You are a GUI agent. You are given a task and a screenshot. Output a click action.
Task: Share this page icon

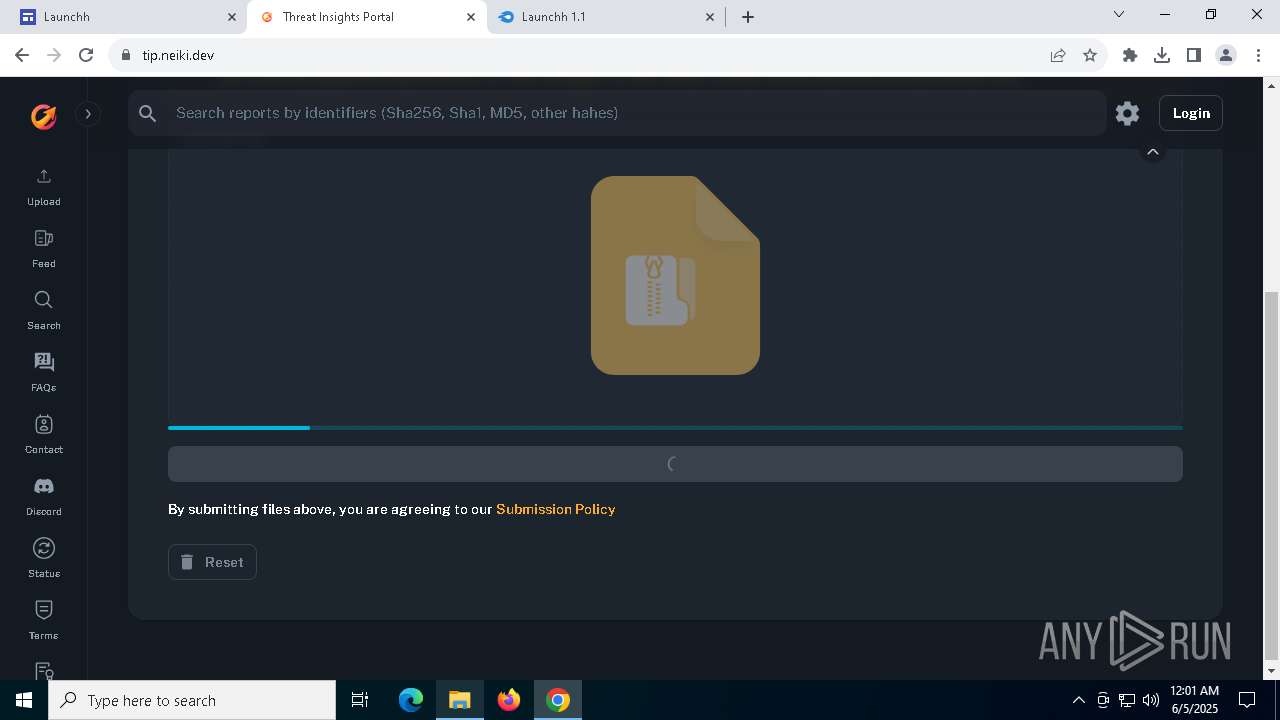click(1058, 55)
